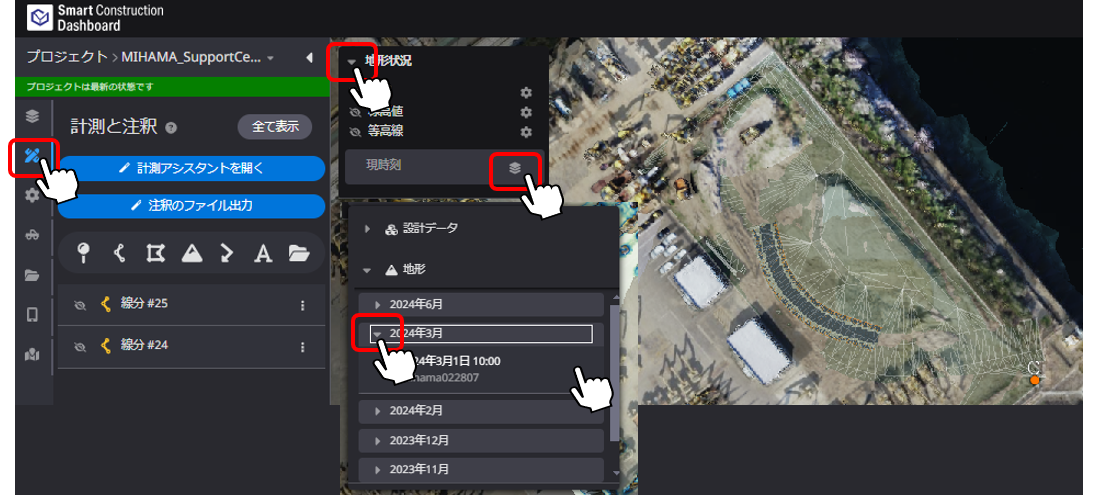Image resolution: width=1097 pixels, height=495 pixels.
Task: Click the 計測アシスタントを開く button
Action: coord(192,168)
